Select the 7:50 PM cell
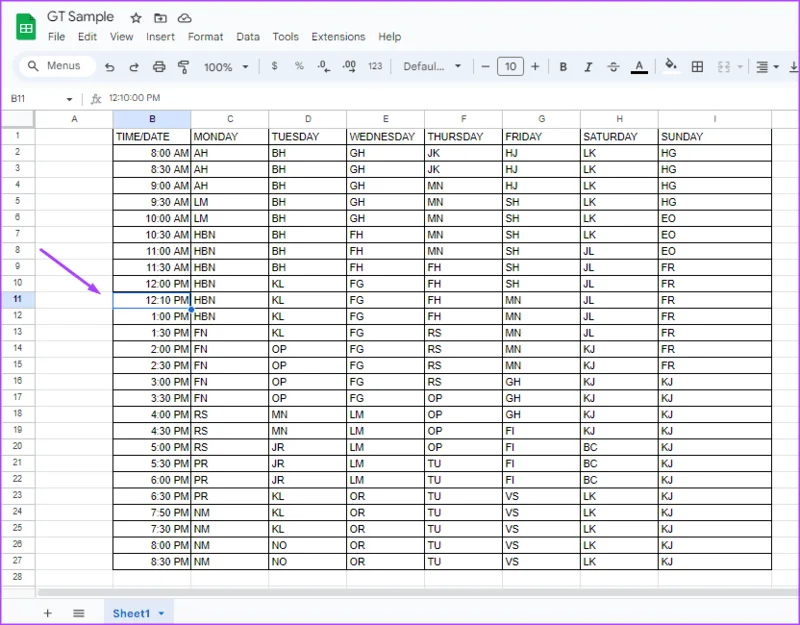Screen dimensions: 800x625 pos(152,512)
